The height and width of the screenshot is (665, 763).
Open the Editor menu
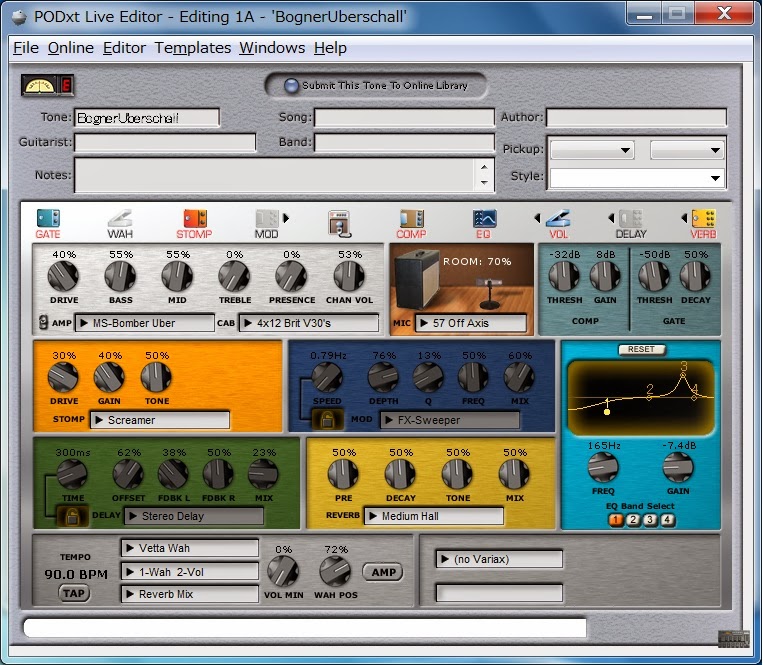click(124, 48)
